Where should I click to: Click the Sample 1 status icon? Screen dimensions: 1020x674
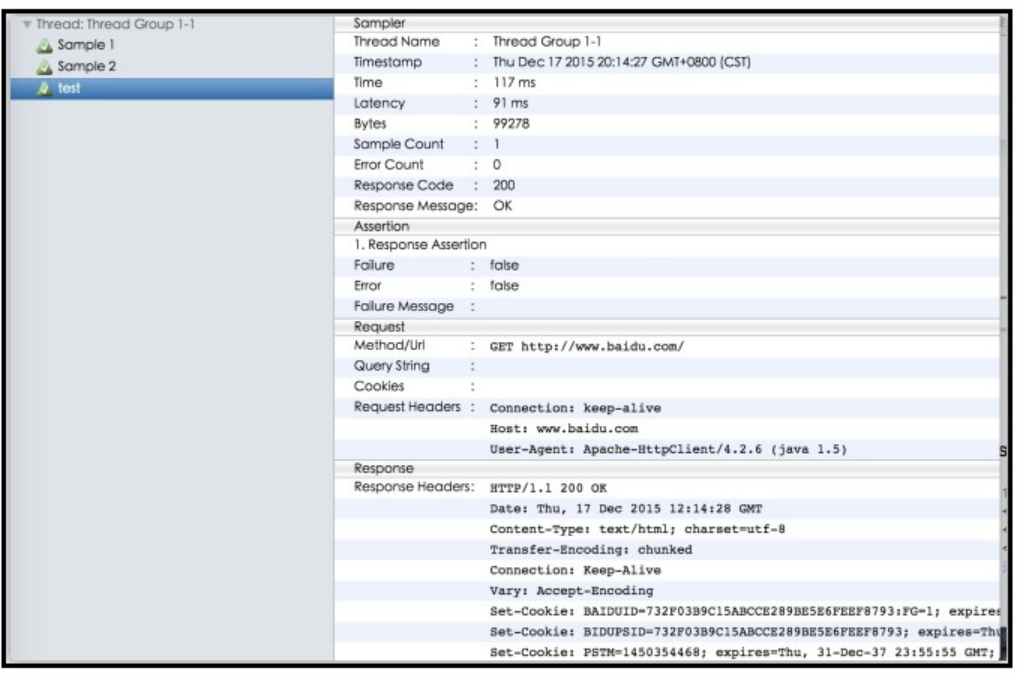[44, 46]
